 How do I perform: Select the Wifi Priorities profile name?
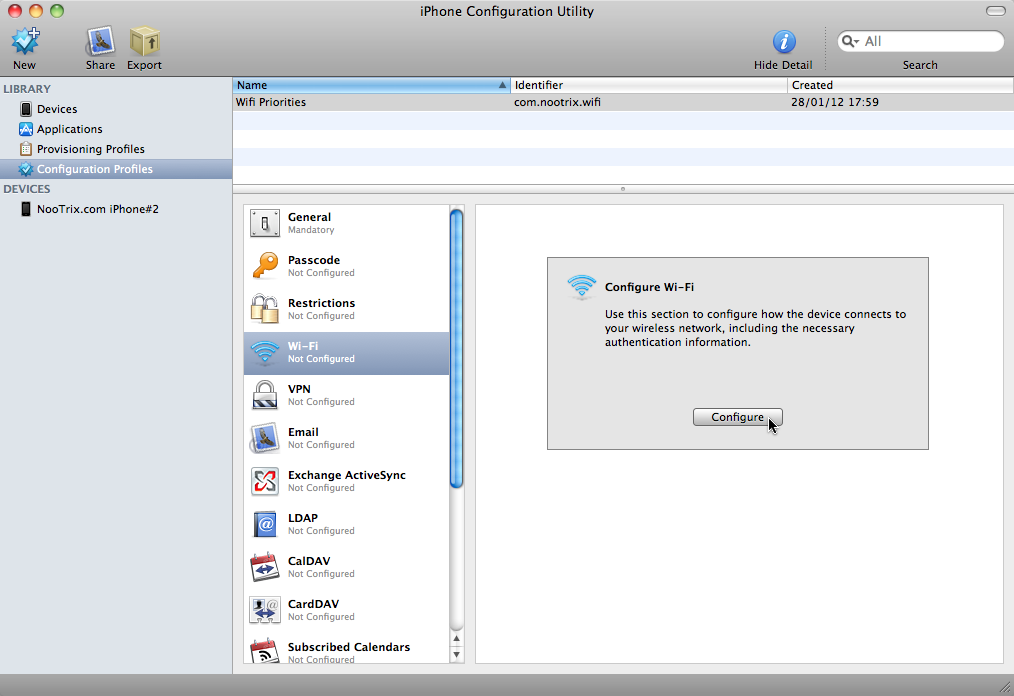[271, 102]
